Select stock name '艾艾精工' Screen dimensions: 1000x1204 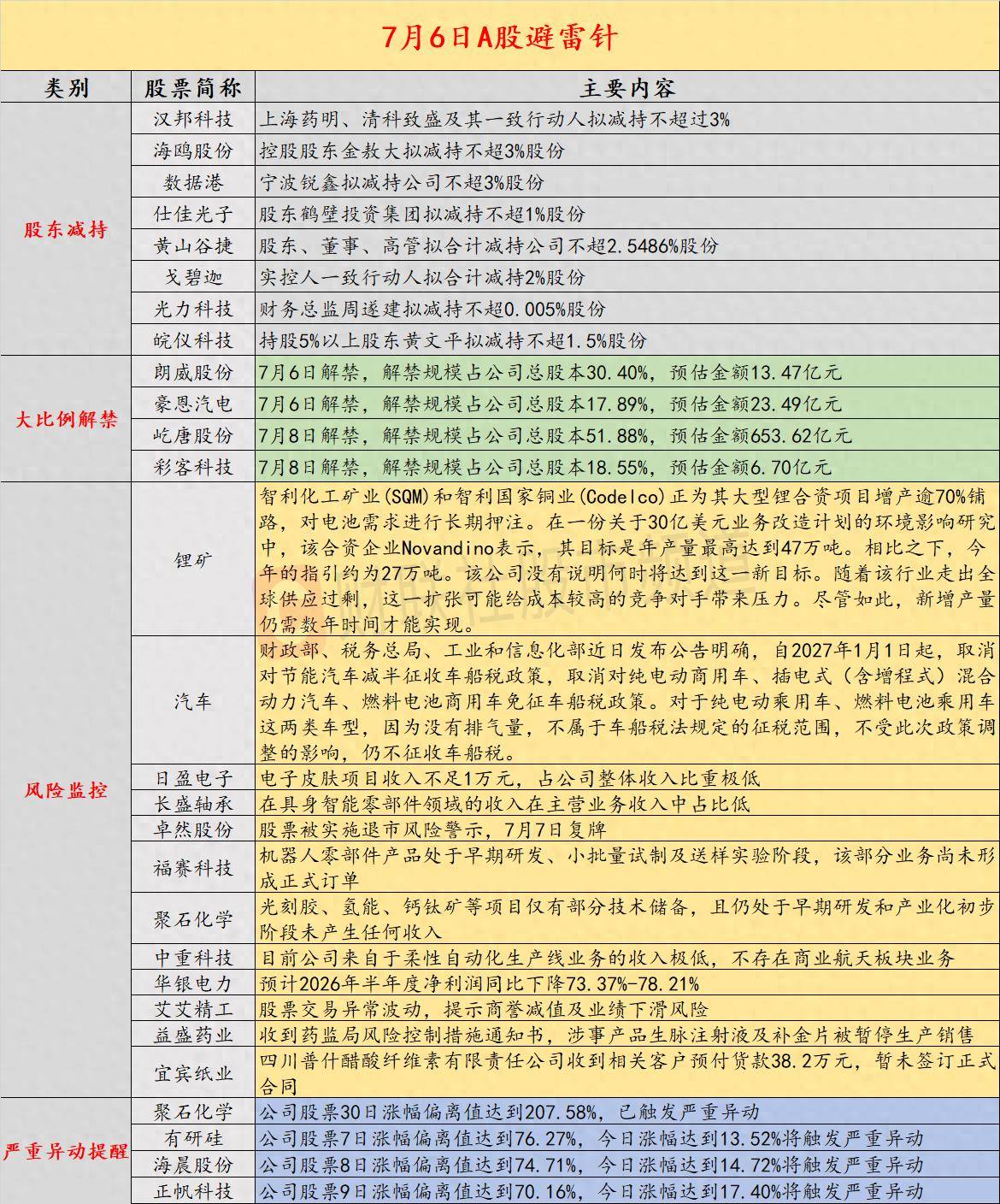193,1009
